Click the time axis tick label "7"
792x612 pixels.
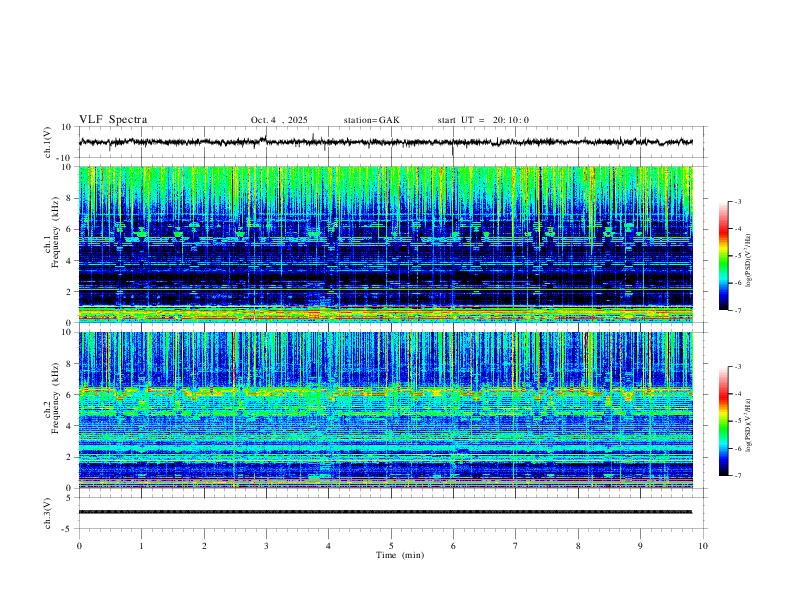tap(516, 546)
